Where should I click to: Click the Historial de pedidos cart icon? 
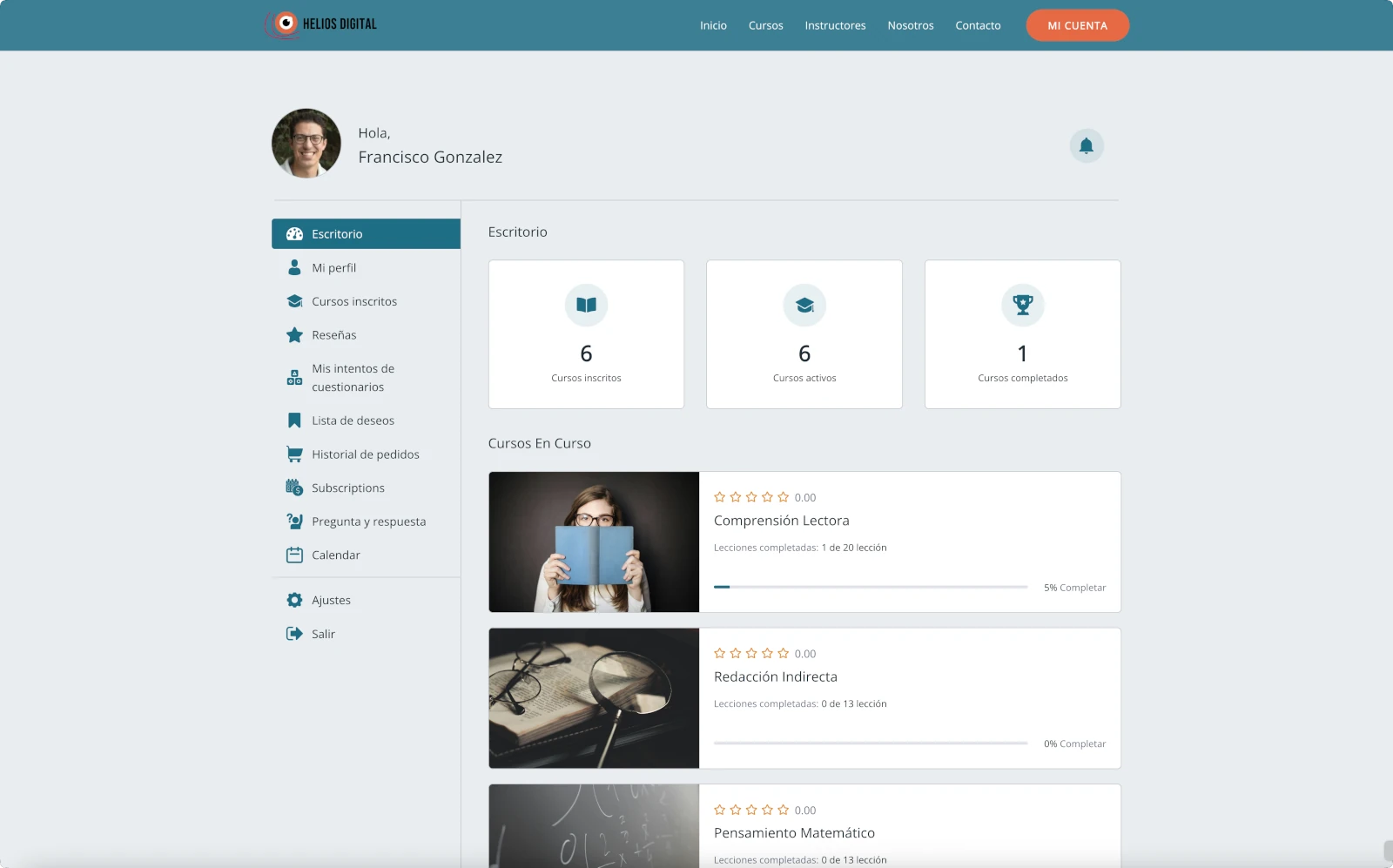[294, 454]
